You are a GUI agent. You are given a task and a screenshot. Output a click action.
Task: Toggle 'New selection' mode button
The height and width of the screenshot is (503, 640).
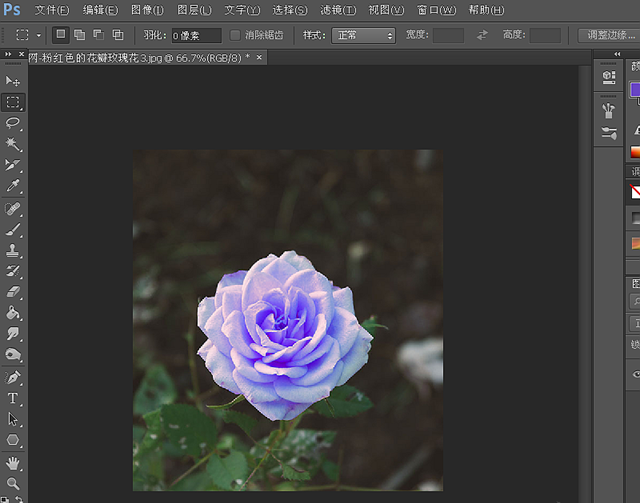click(x=61, y=35)
